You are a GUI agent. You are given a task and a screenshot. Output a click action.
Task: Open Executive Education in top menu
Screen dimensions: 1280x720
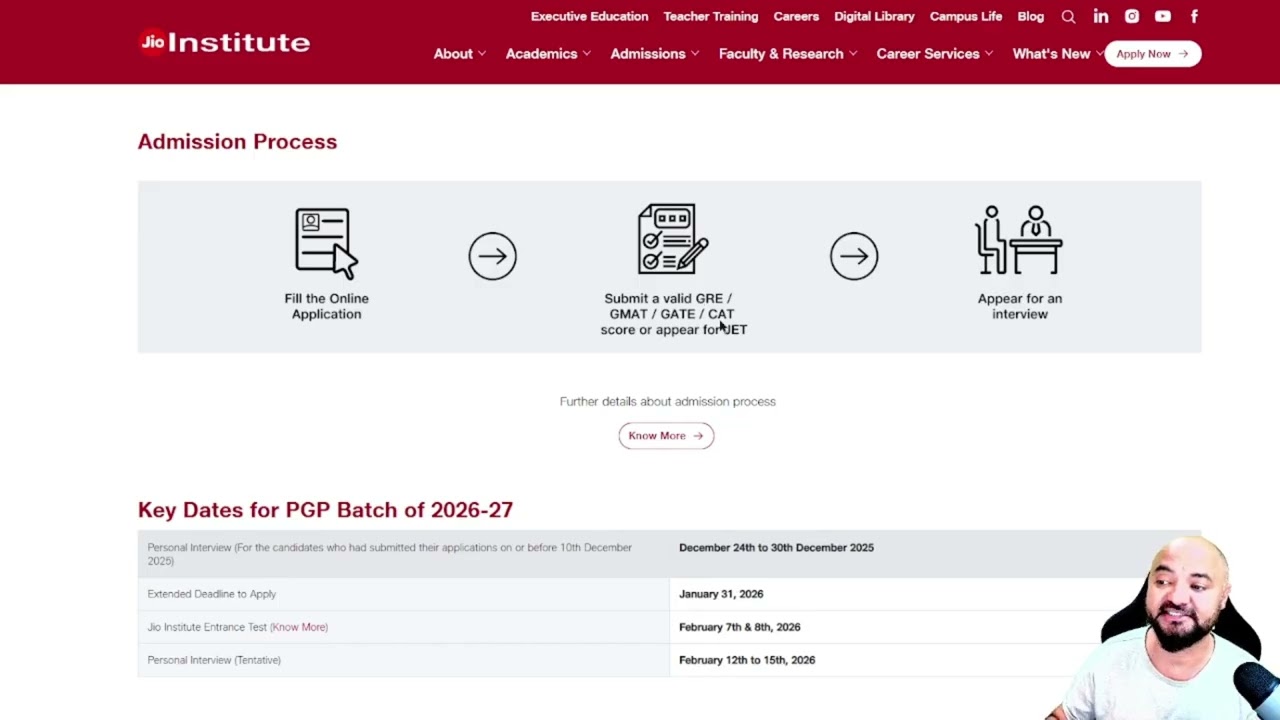tap(590, 16)
